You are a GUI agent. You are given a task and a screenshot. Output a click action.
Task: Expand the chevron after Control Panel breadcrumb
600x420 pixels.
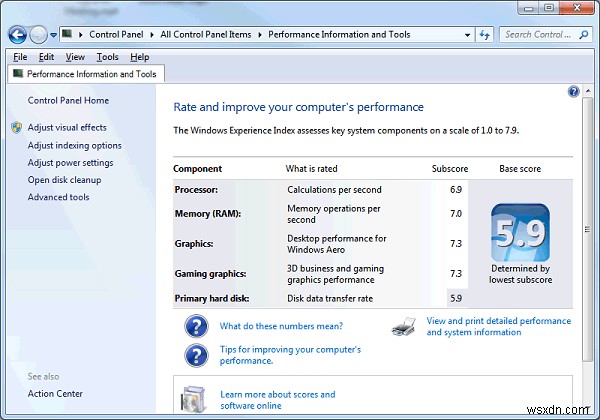point(152,35)
